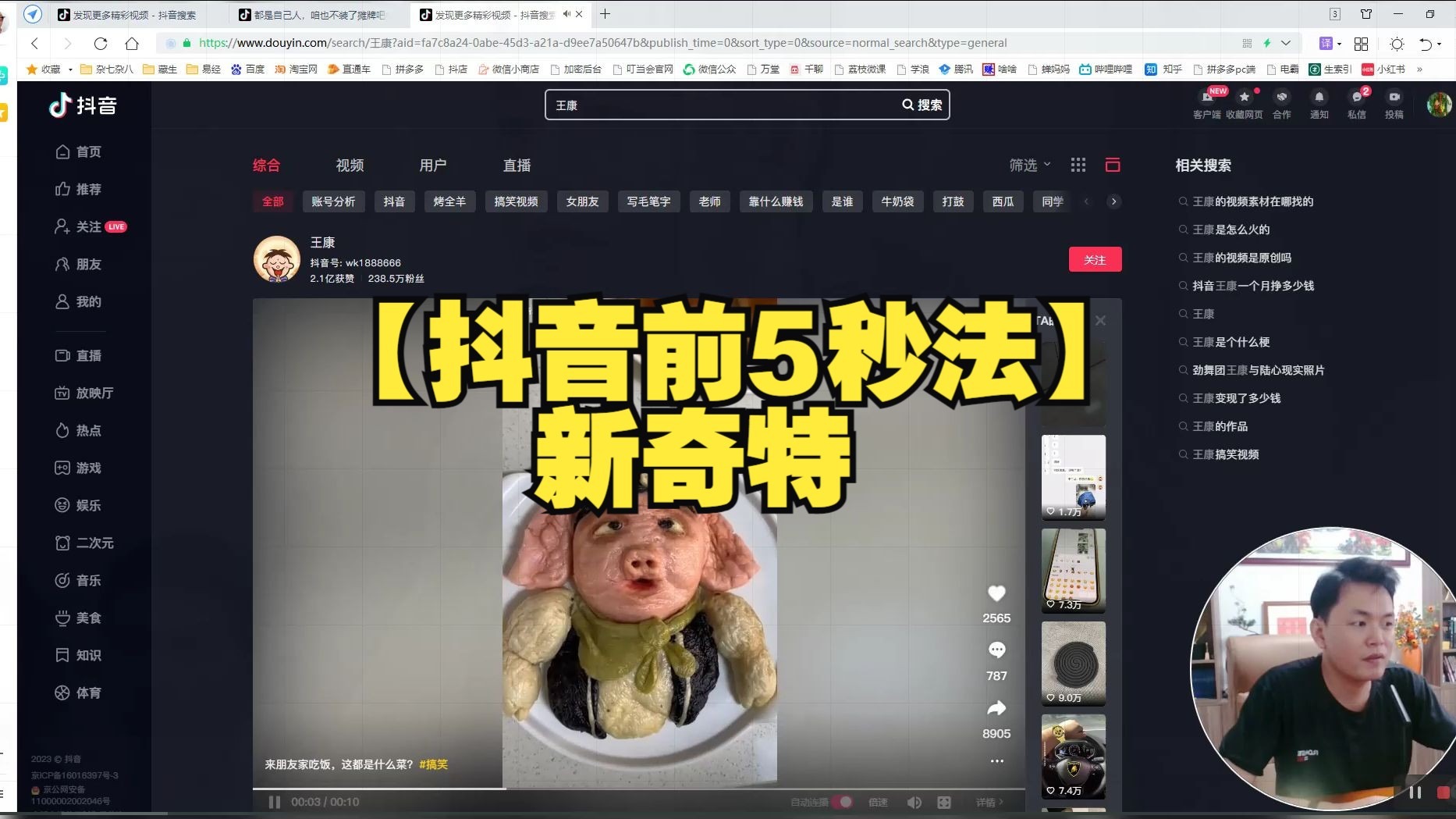Expand the 筛选 filter dropdown

(1030, 165)
